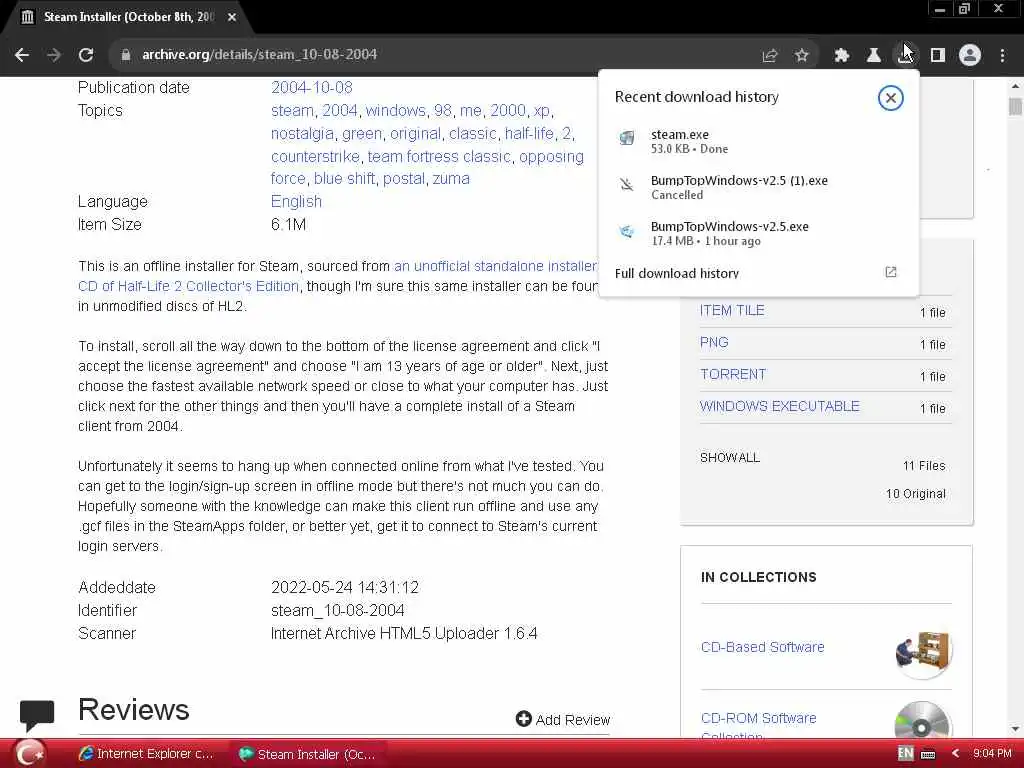Click the page scrollbar down arrow
The image size is (1024, 768).
pos(1015,729)
